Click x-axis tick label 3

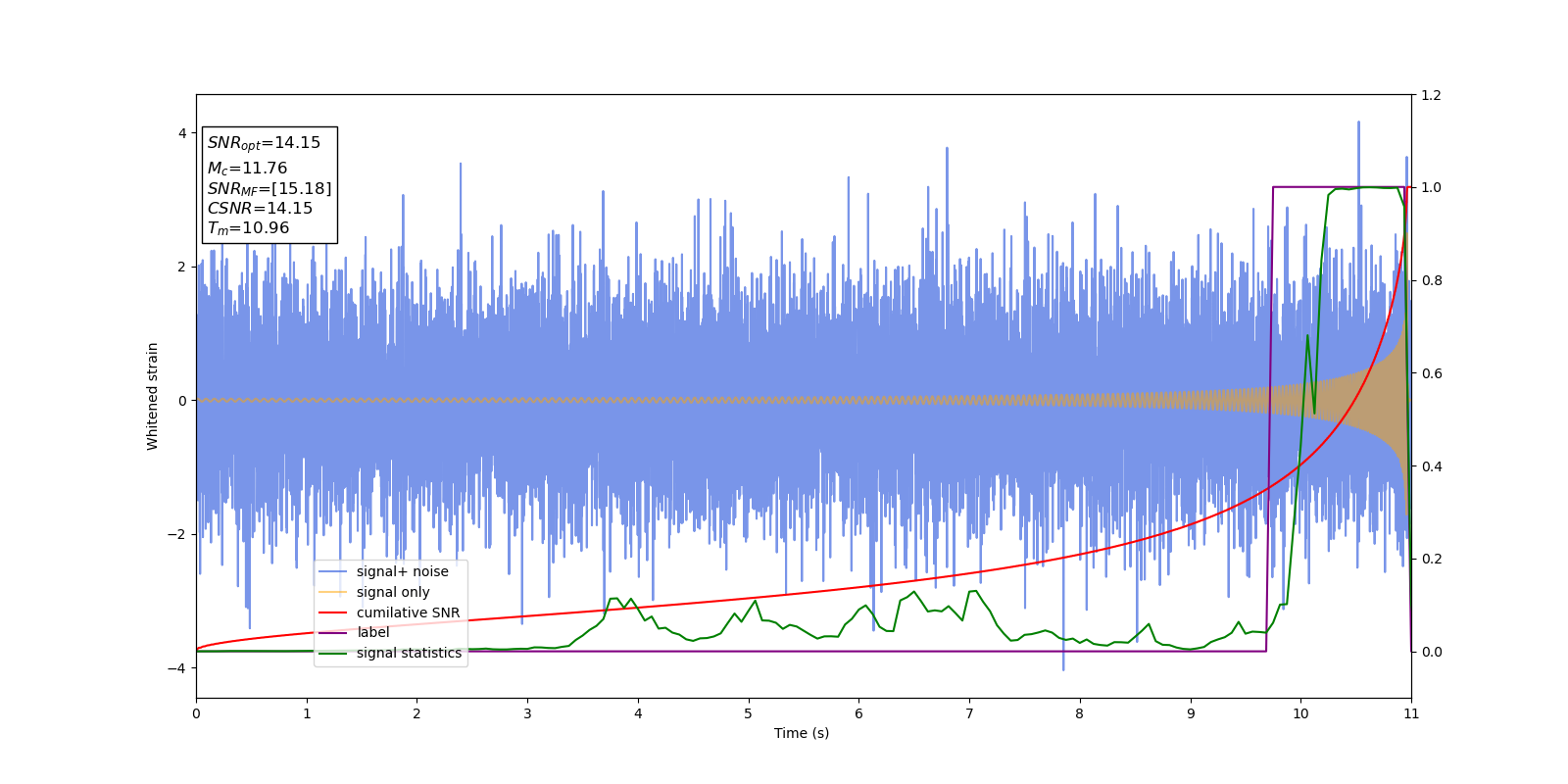(527, 713)
